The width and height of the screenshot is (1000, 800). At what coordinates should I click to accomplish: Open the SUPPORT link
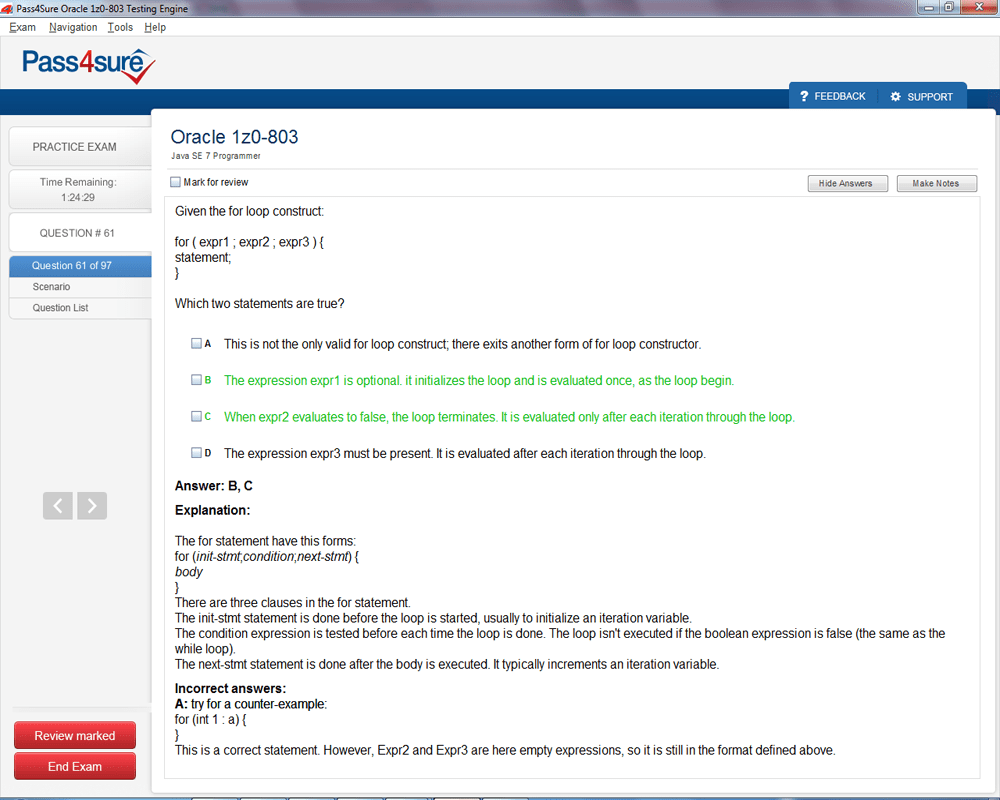coord(930,97)
